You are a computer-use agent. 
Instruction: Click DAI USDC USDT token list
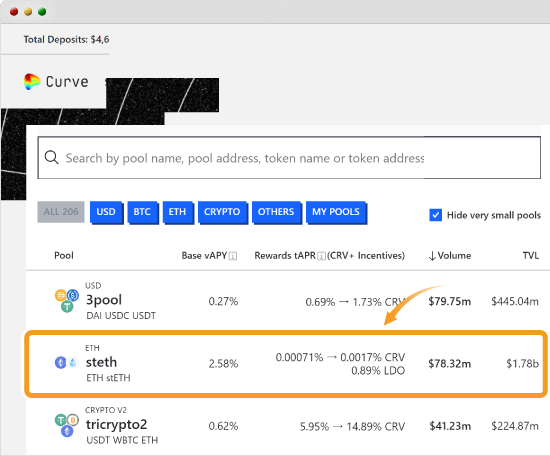coord(121,316)
